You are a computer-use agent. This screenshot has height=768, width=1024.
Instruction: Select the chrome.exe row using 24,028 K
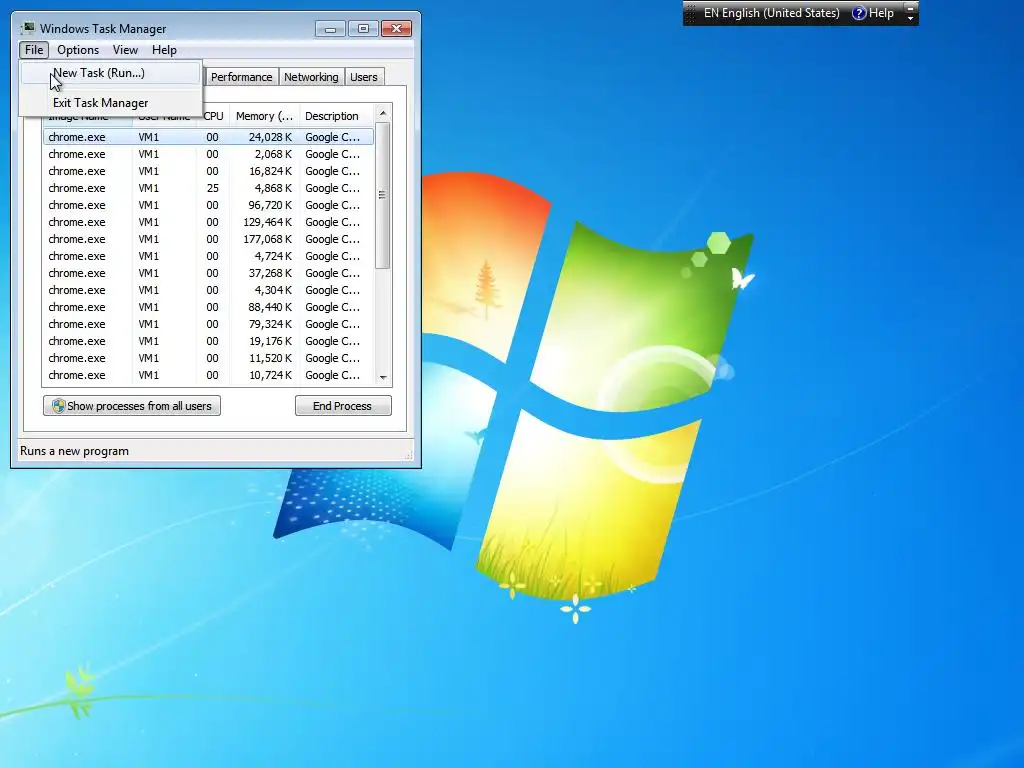[209, 137]
